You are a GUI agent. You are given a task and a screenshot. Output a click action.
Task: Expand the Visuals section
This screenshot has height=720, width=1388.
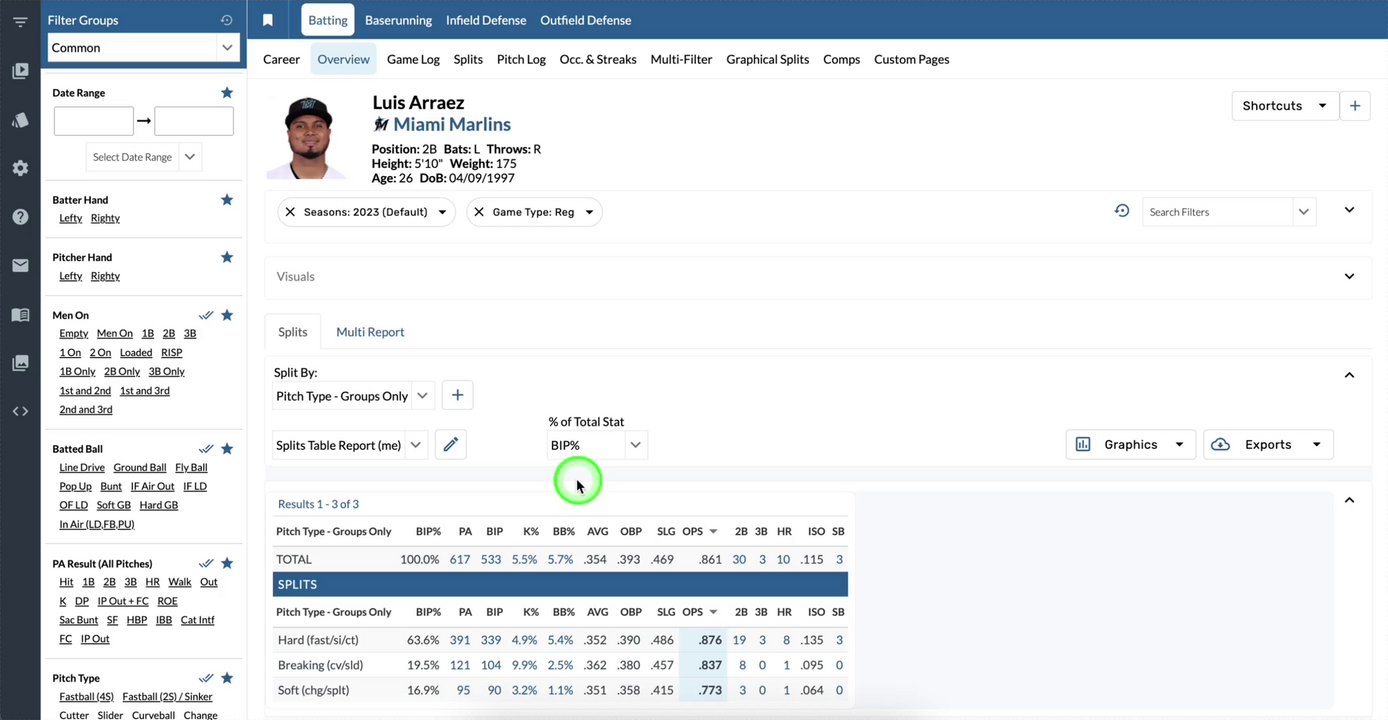pos(1349,276)
